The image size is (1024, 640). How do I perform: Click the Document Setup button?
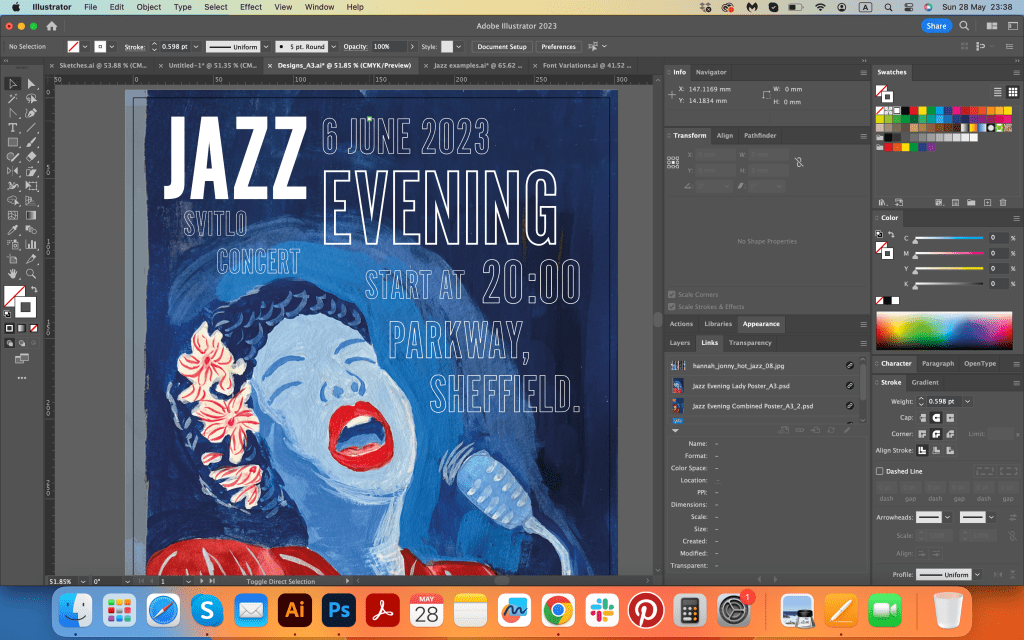tap(501, 47)
